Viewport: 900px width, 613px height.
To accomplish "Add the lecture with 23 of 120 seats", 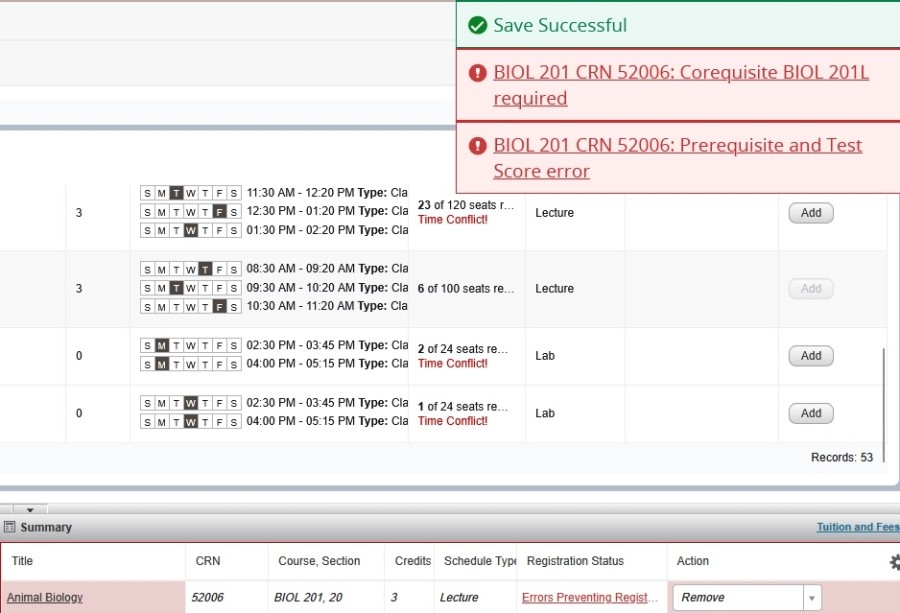I will click(810, 213).
